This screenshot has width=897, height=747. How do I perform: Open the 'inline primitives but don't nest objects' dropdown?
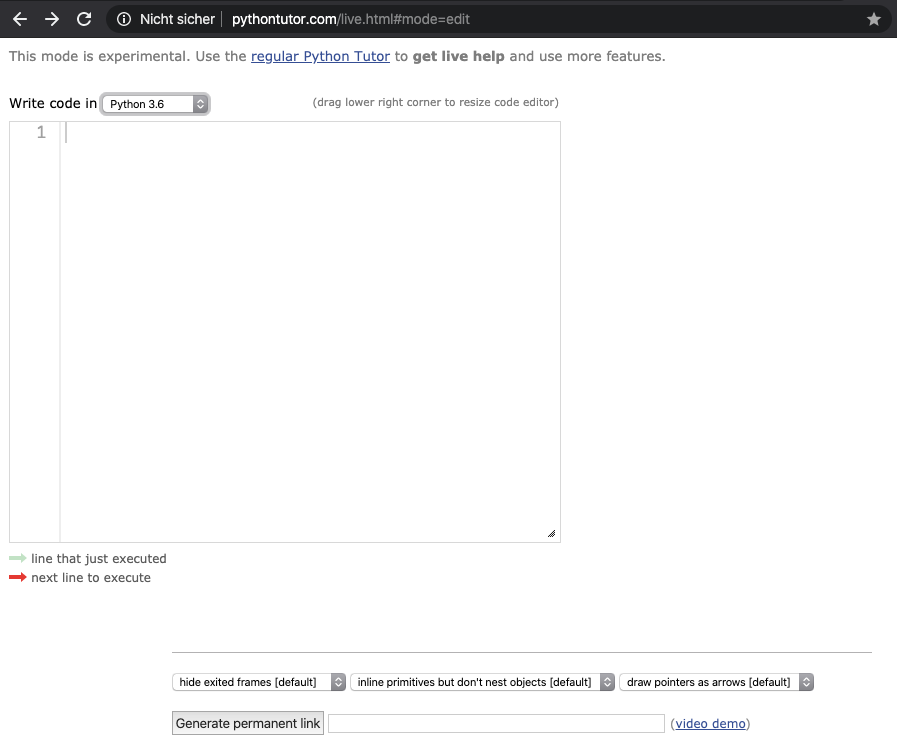(482, 682)
